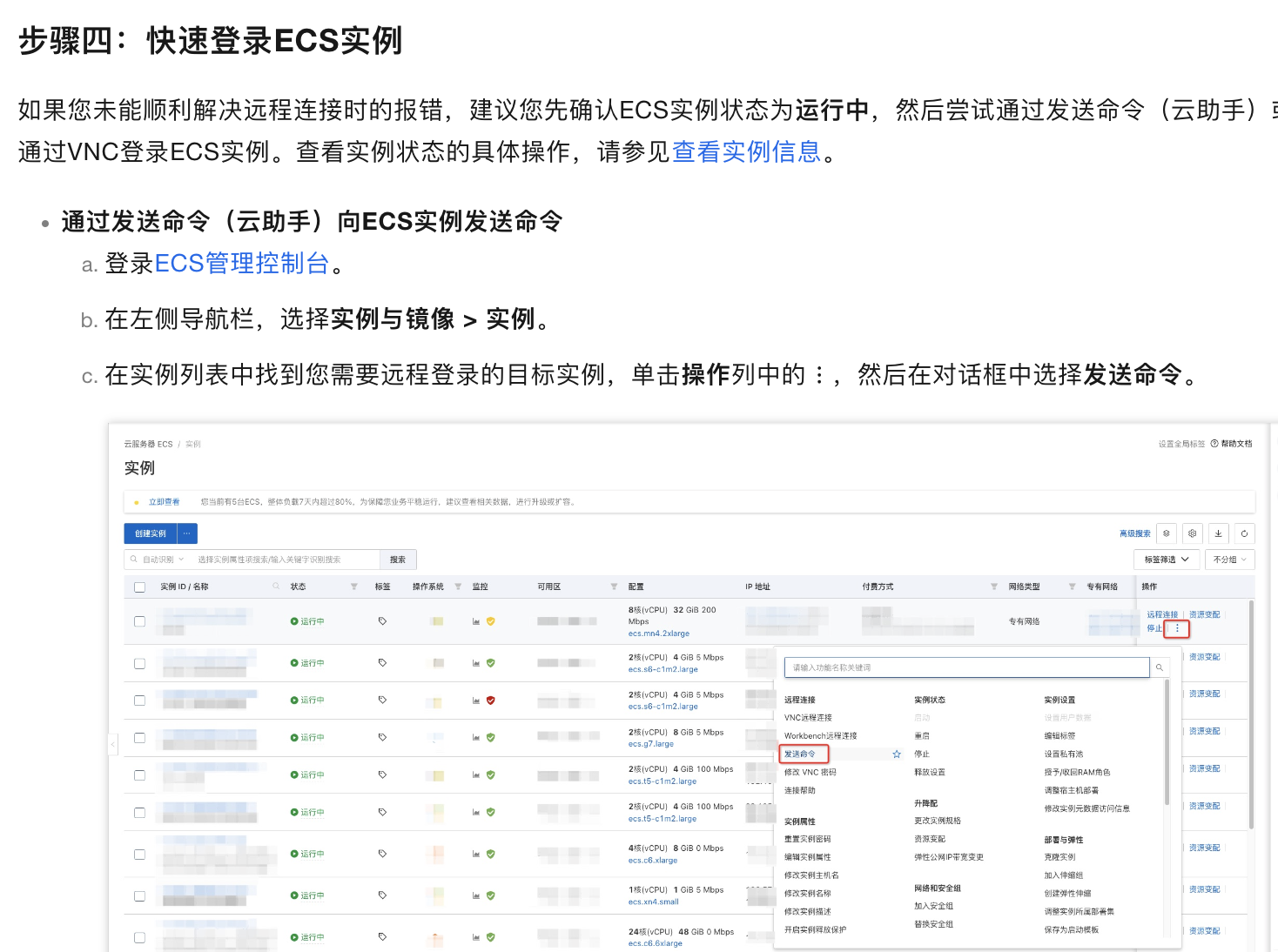Open the ecs.mn4.2xlarge spec link
The width and height of the screenshot is (1278, 952).
pos(659,634)
